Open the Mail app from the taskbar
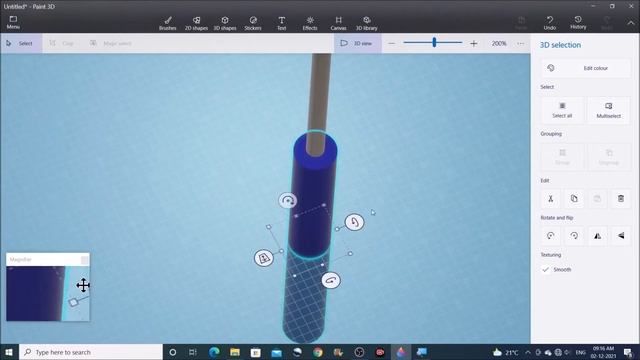Image resolution: width=640 pixels, height=360 pixels. coord(276,352)
